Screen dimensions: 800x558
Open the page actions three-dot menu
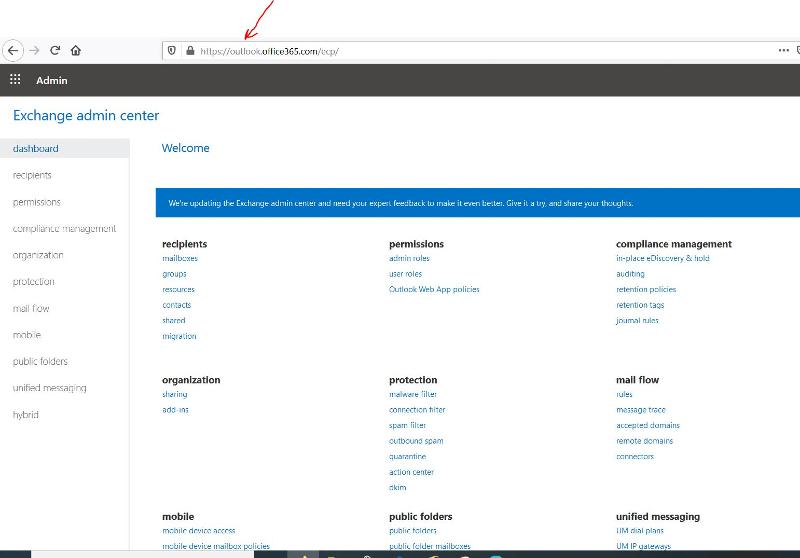[x=783, y=50]
